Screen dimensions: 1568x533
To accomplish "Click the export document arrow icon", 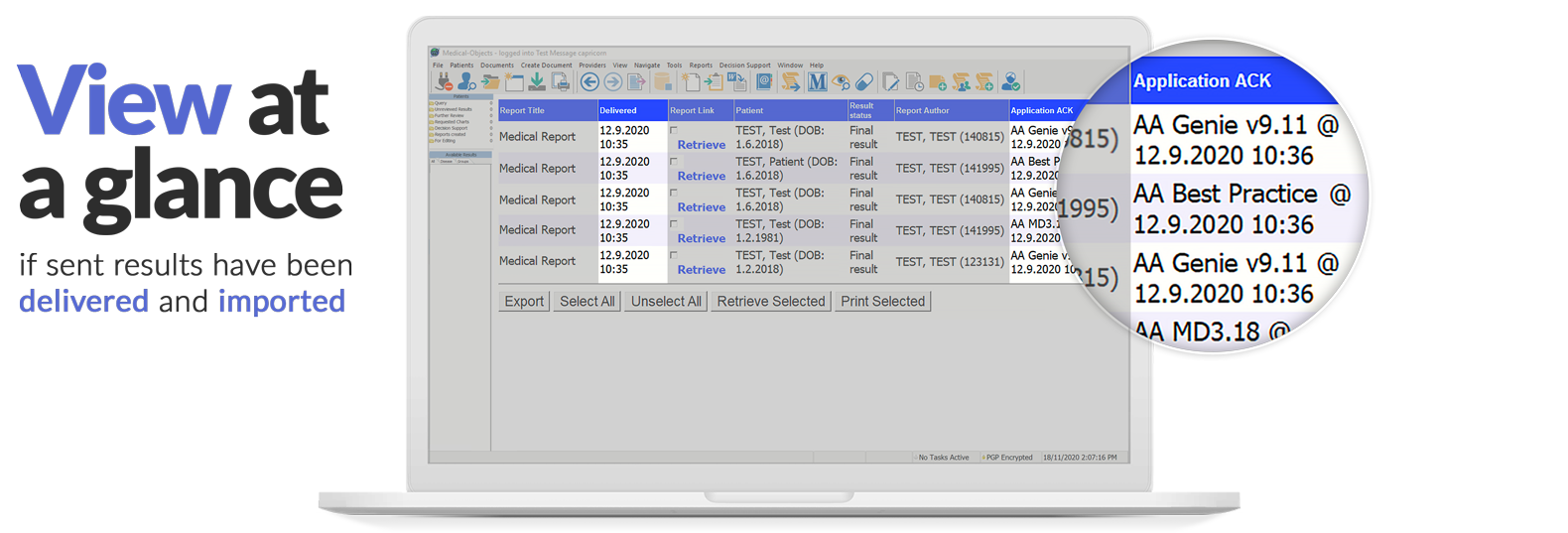I will tap(636, 81).
